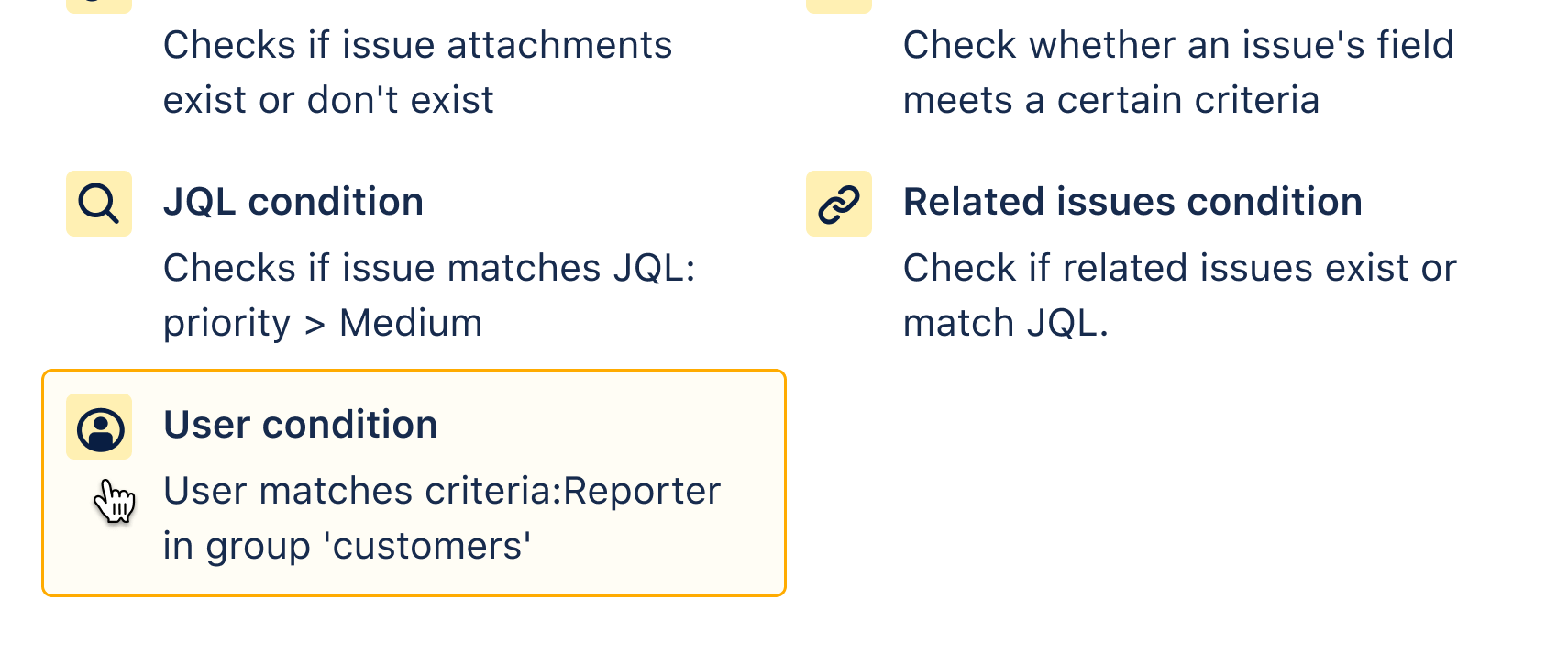
Task: Click the Related issues condition chain-link icon
Action: (839, 204)
